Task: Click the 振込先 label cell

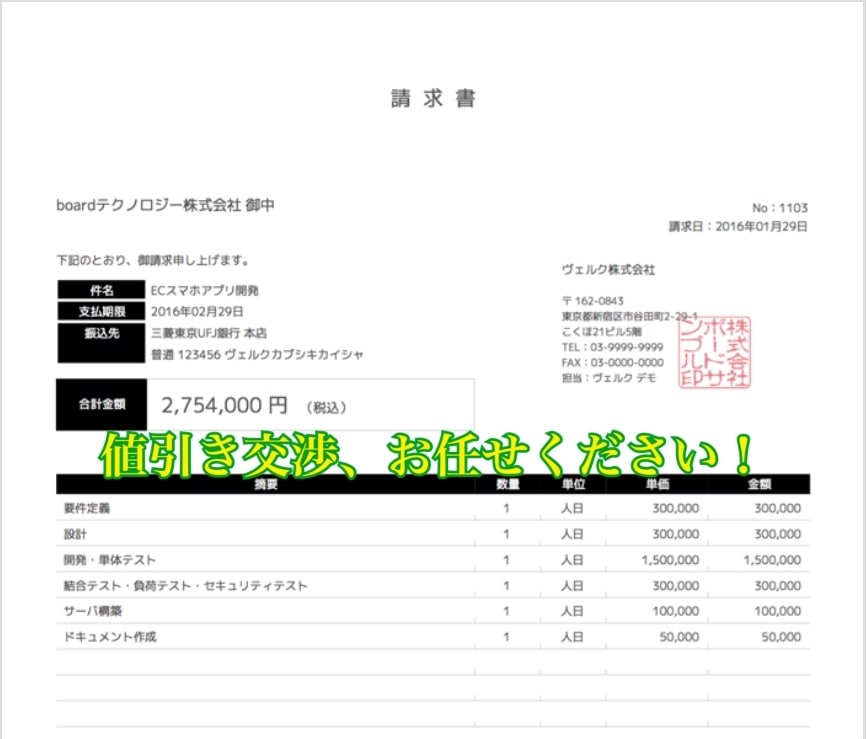Action: pyautogui.click(x=101, y=343)
